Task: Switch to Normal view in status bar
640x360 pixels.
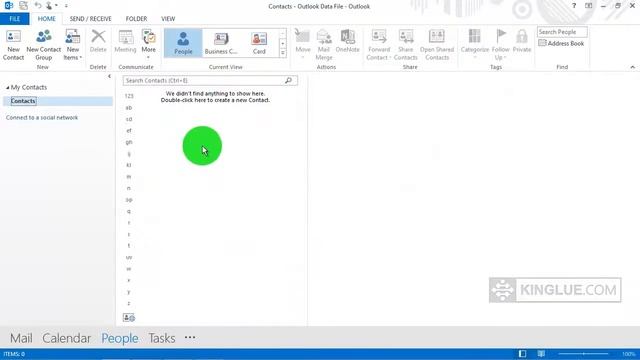Action: point(522,354)
